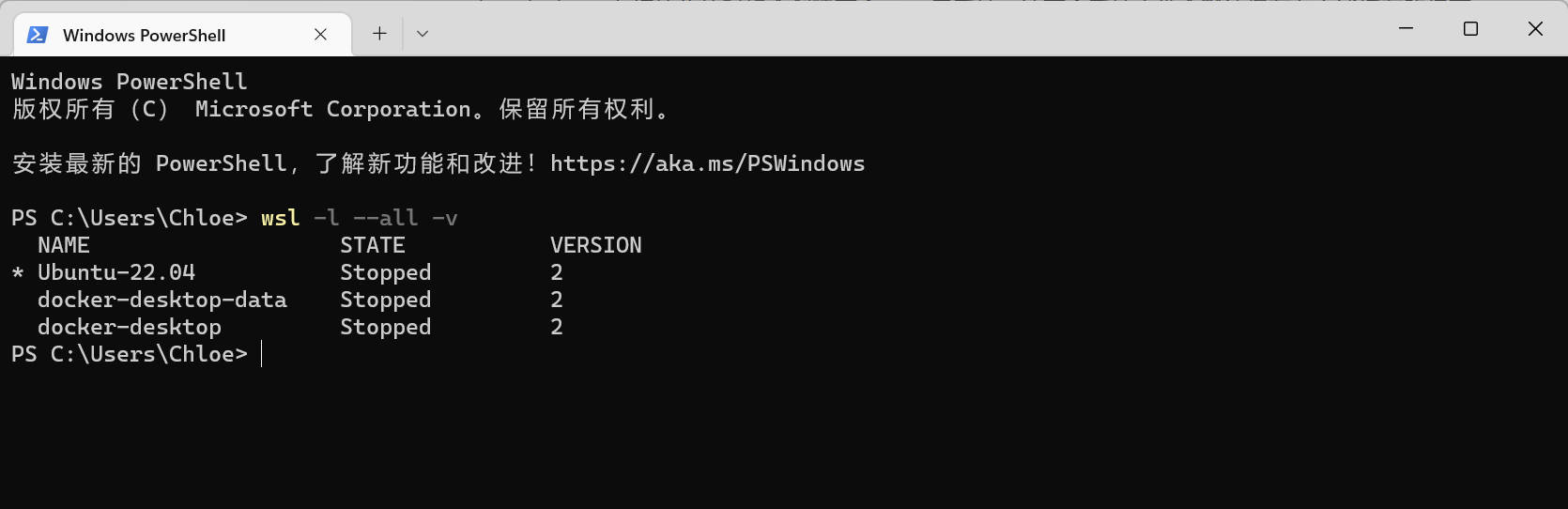
Task: Maximize the terminal window
Action: click(x=1470, y=28)
